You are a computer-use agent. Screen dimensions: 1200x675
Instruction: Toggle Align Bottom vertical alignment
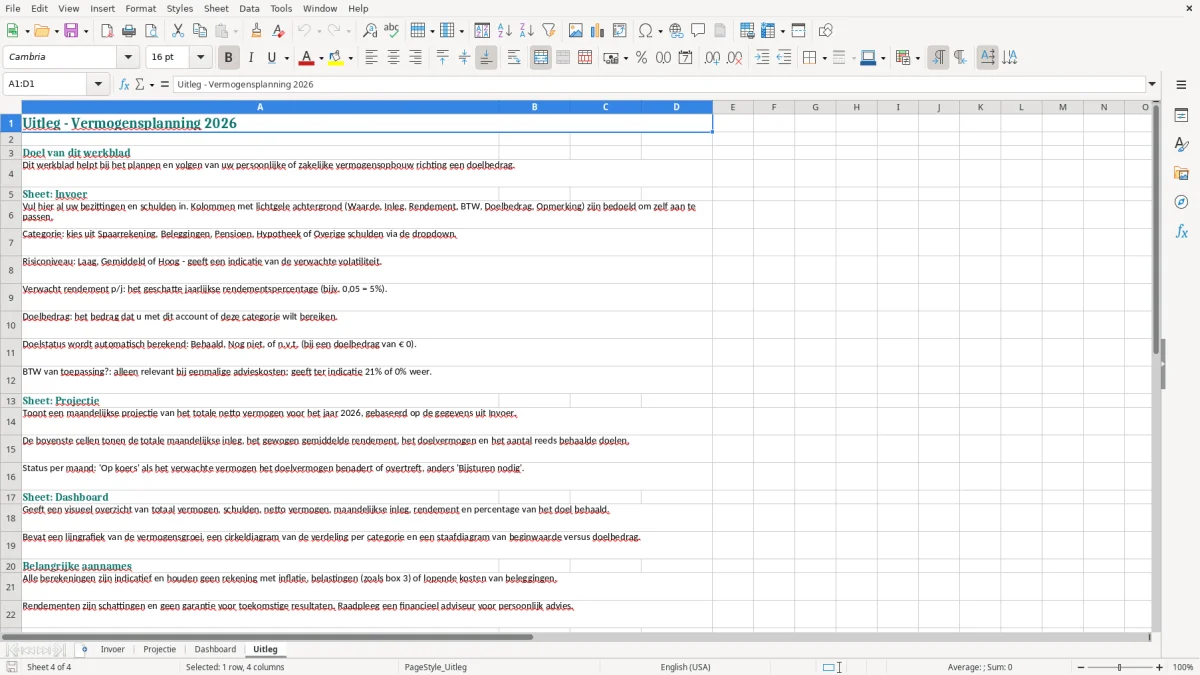click(x=486, y=58)
